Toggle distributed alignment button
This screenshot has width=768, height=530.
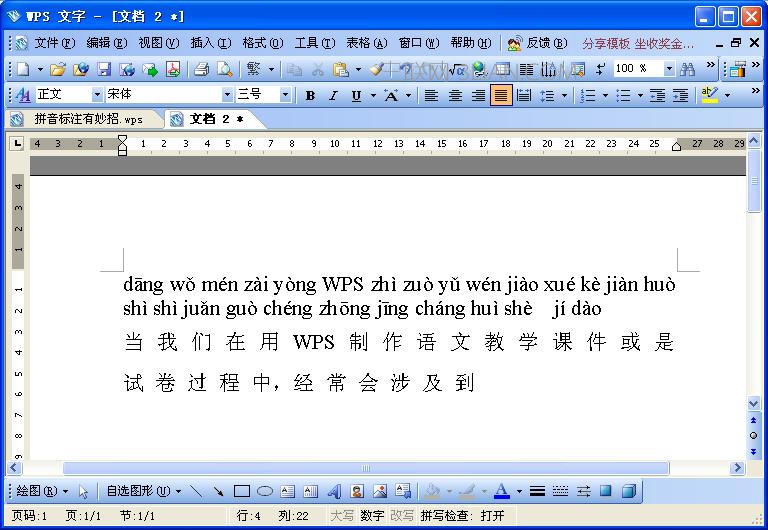(x=524, y=95)
